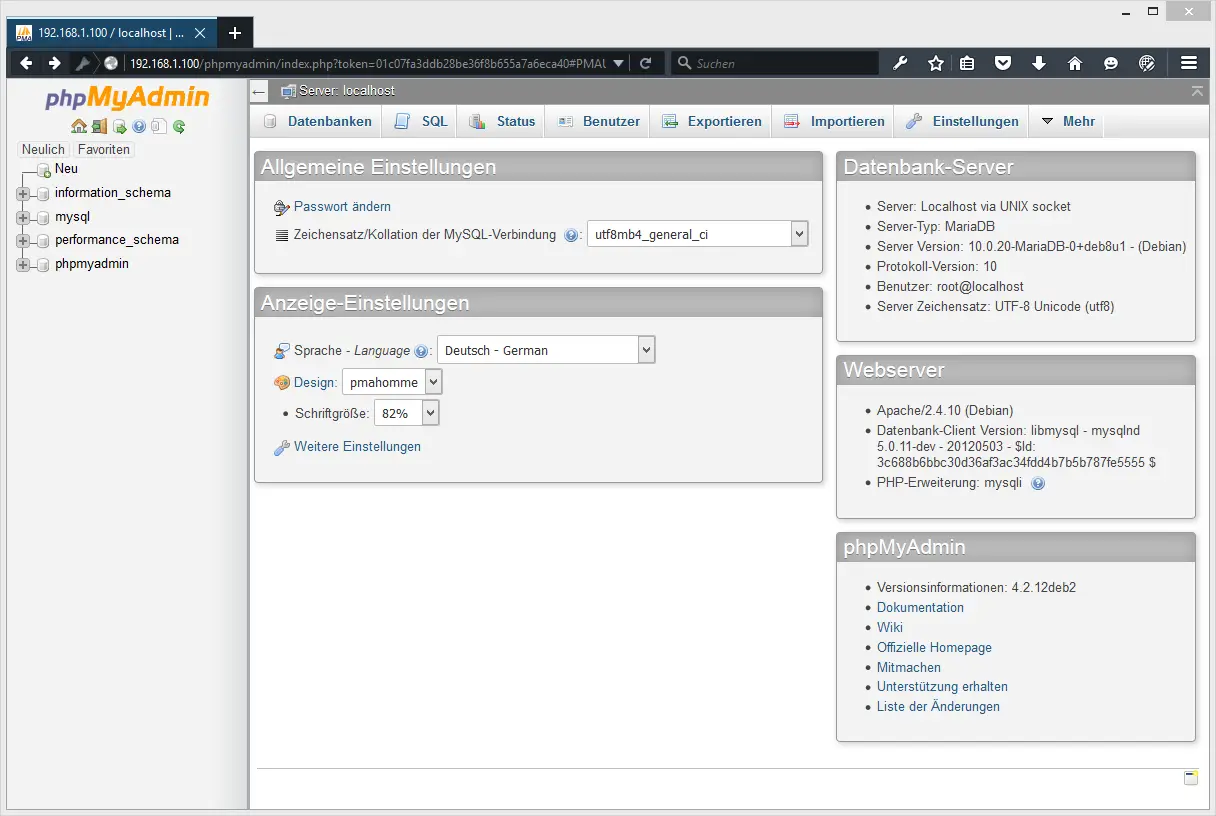Image resolution: width=1216 pixels, height=816 pixels.
Task: Click the Favoriten button in sidebar
Action: [104, 149]
